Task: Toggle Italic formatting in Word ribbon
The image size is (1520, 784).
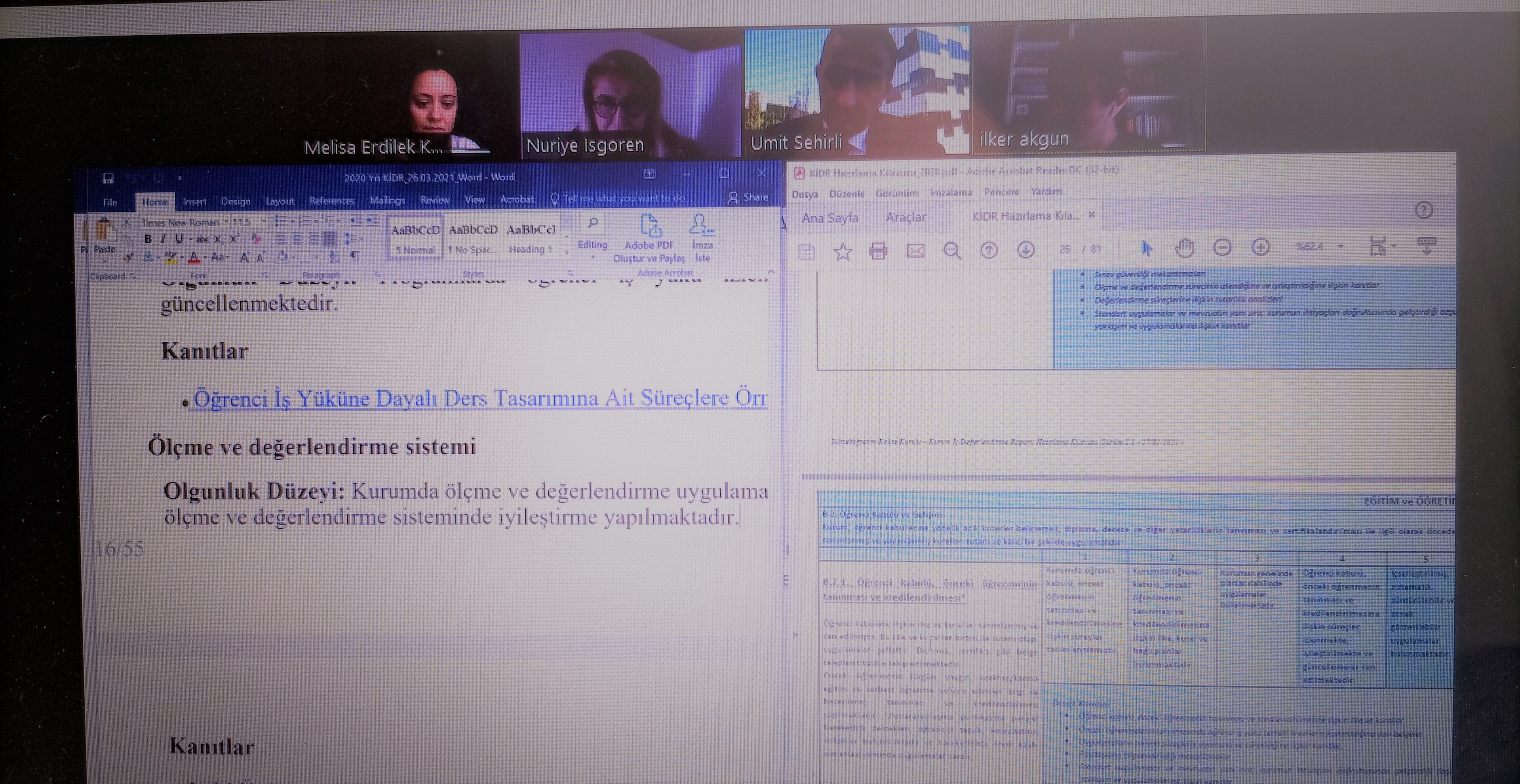Action: point(164,239)
